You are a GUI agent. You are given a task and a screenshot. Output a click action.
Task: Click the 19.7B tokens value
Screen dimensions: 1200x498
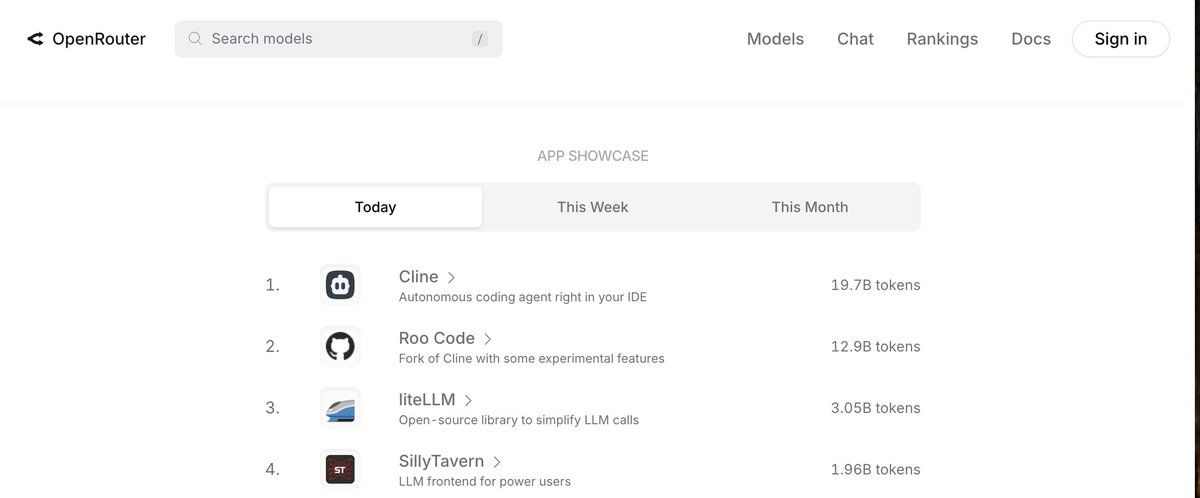point(875,285)
